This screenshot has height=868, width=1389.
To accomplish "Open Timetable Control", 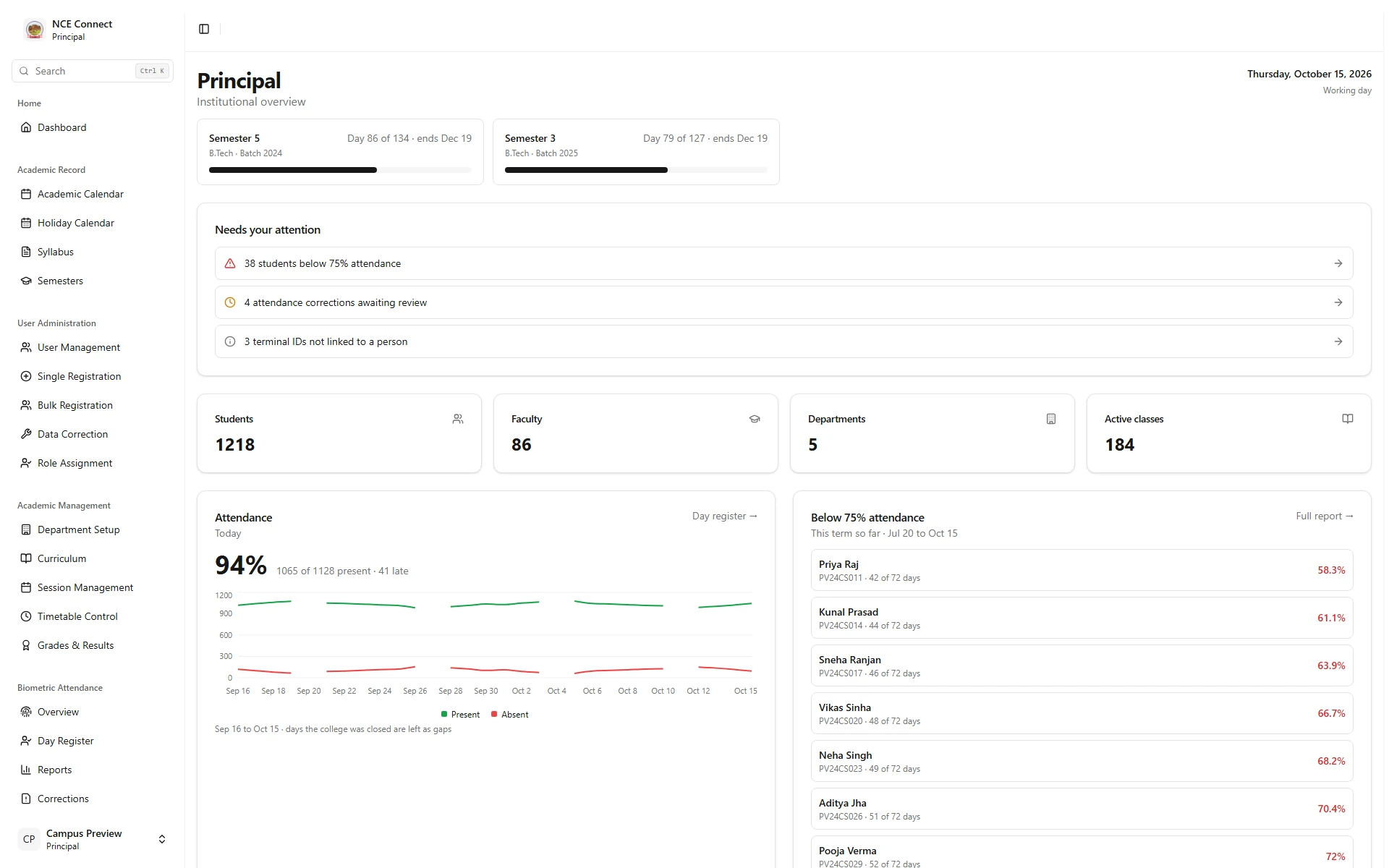I will click(93, 616).
